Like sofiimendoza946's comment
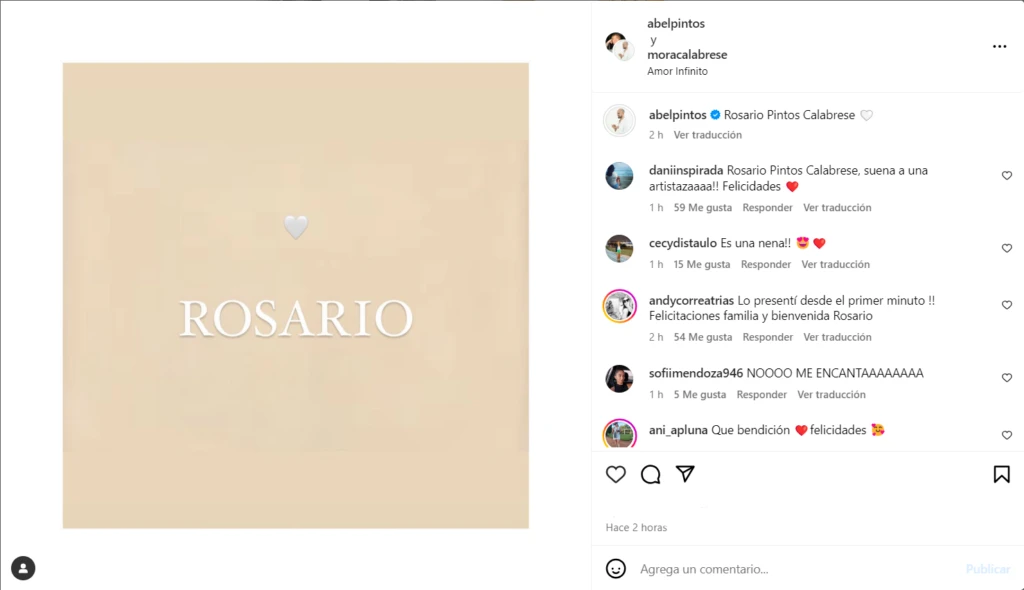Image resolution: width=1024 pixels, height=590 pixels. coord(1006,378)
